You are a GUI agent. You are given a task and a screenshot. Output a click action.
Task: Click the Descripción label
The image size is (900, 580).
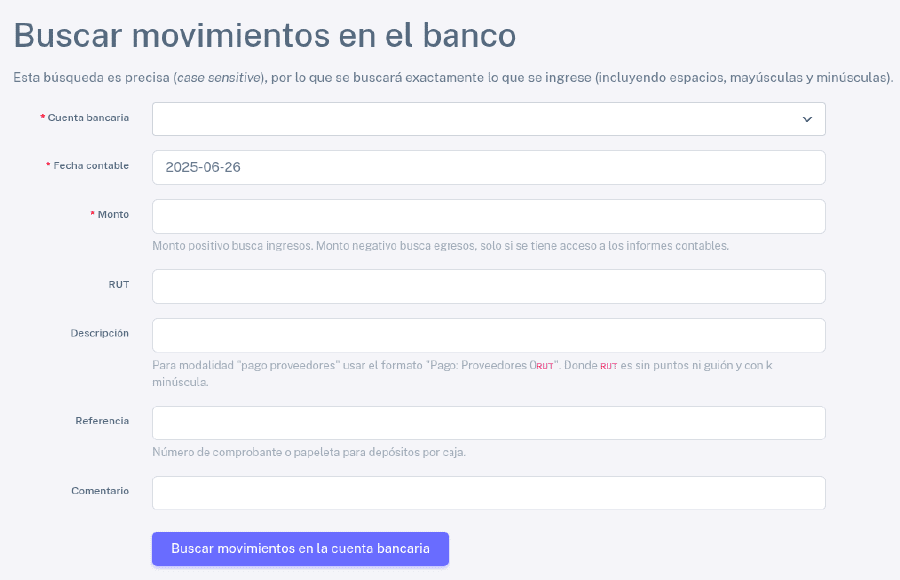99,333
